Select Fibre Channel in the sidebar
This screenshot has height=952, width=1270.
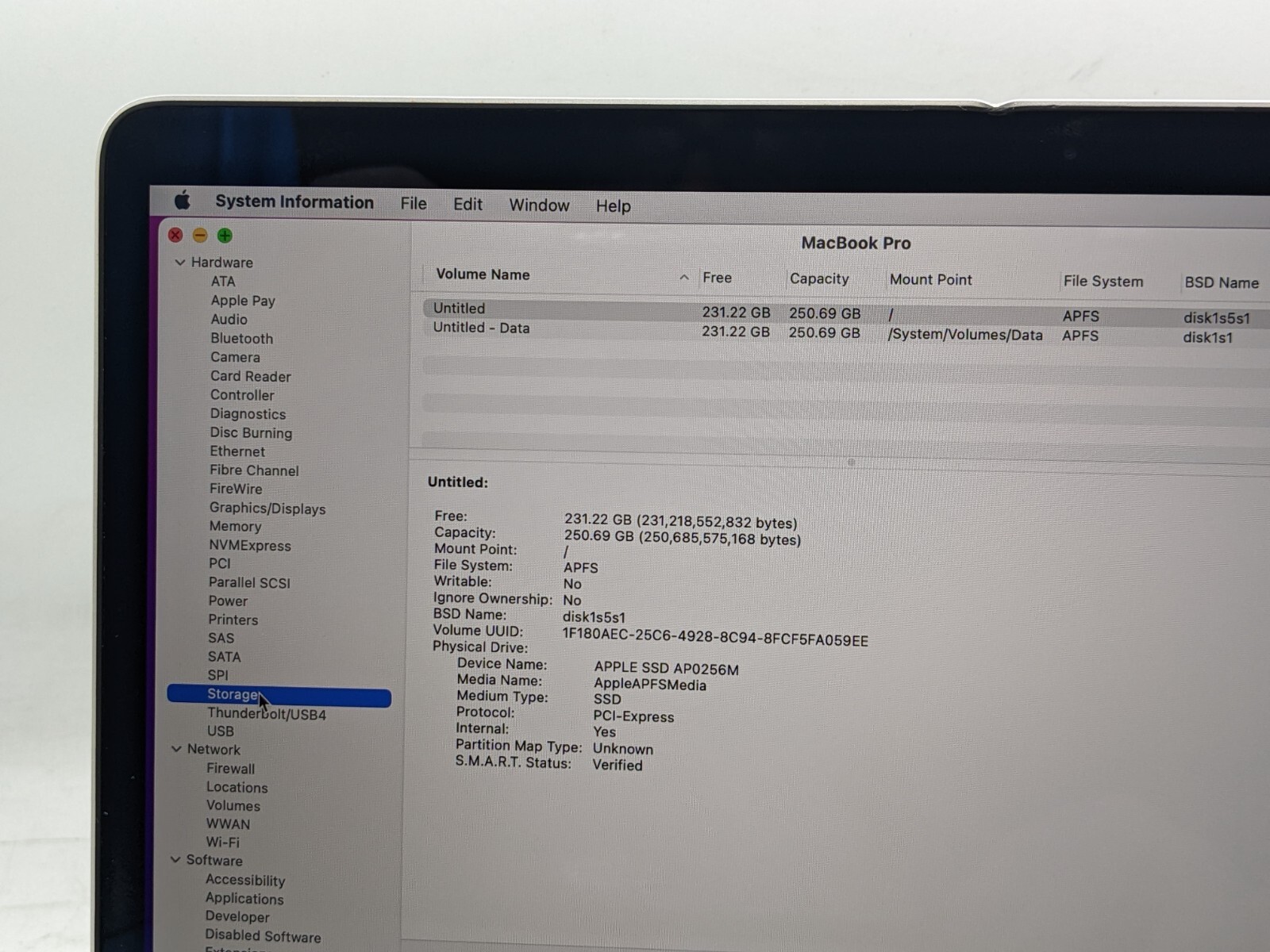pyautogui.click(x=254, y=470)
